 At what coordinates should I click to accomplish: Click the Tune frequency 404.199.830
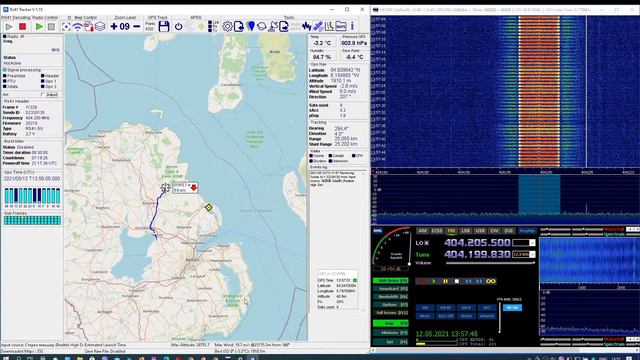click(477, 254)
